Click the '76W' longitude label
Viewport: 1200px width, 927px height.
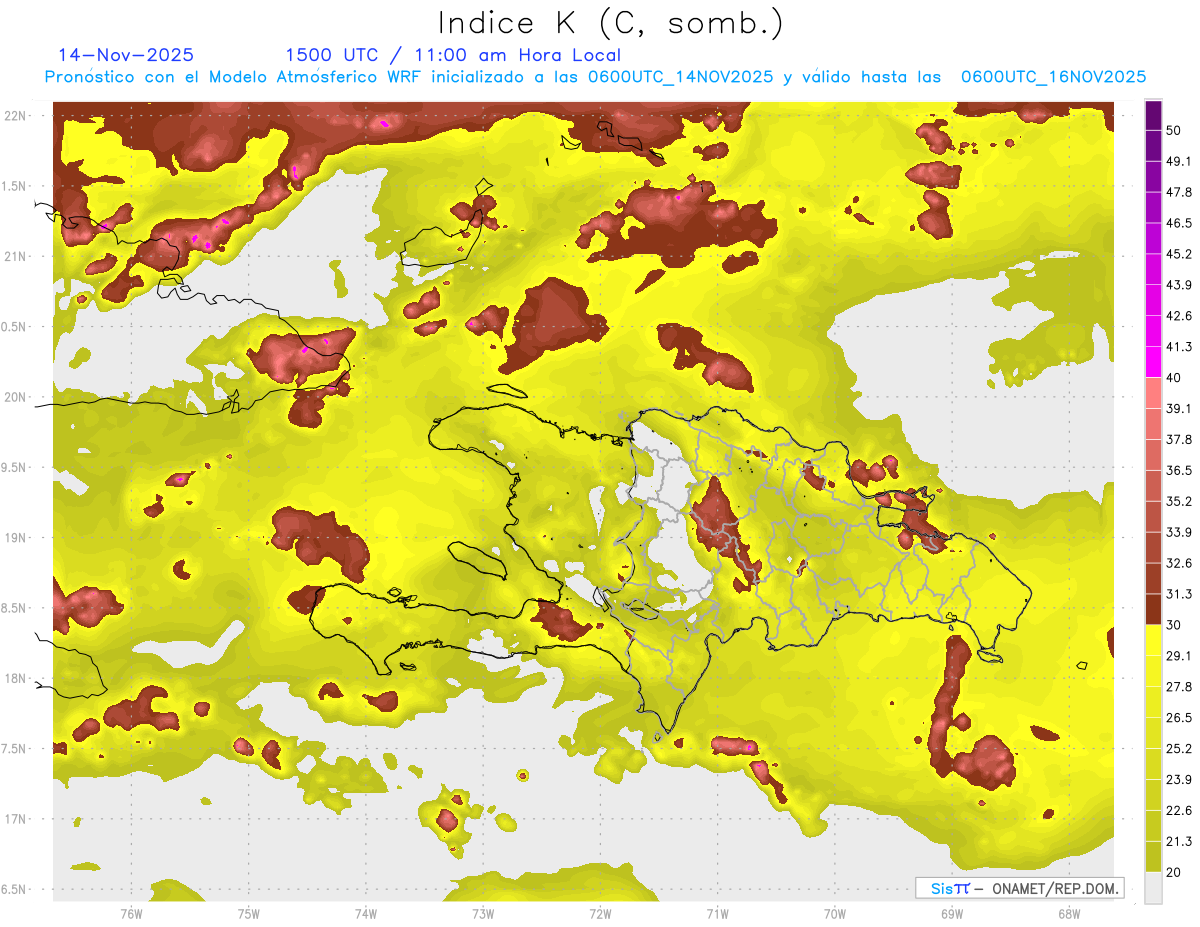[131, 914]
